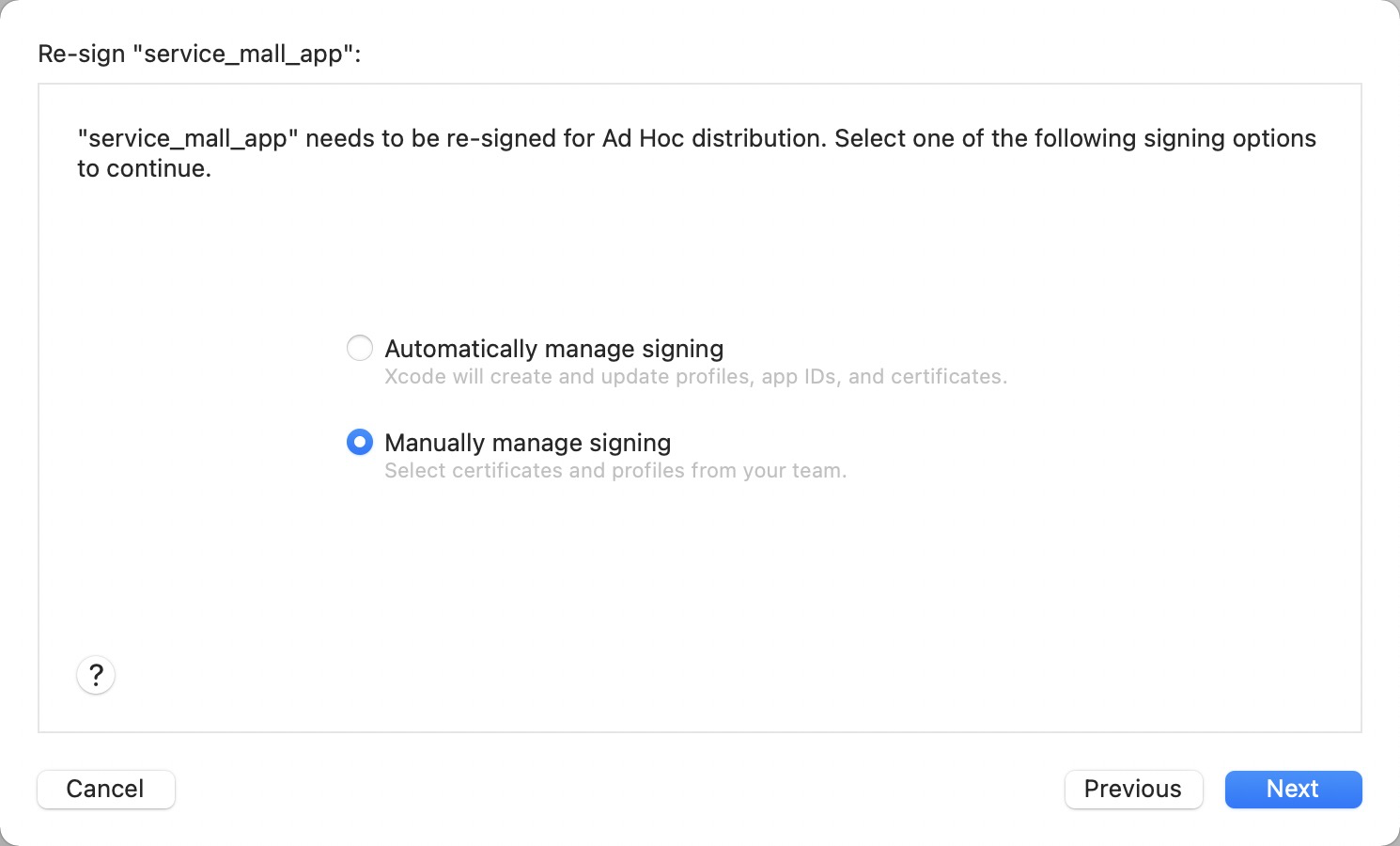Enable automatic signing management option

360,349
